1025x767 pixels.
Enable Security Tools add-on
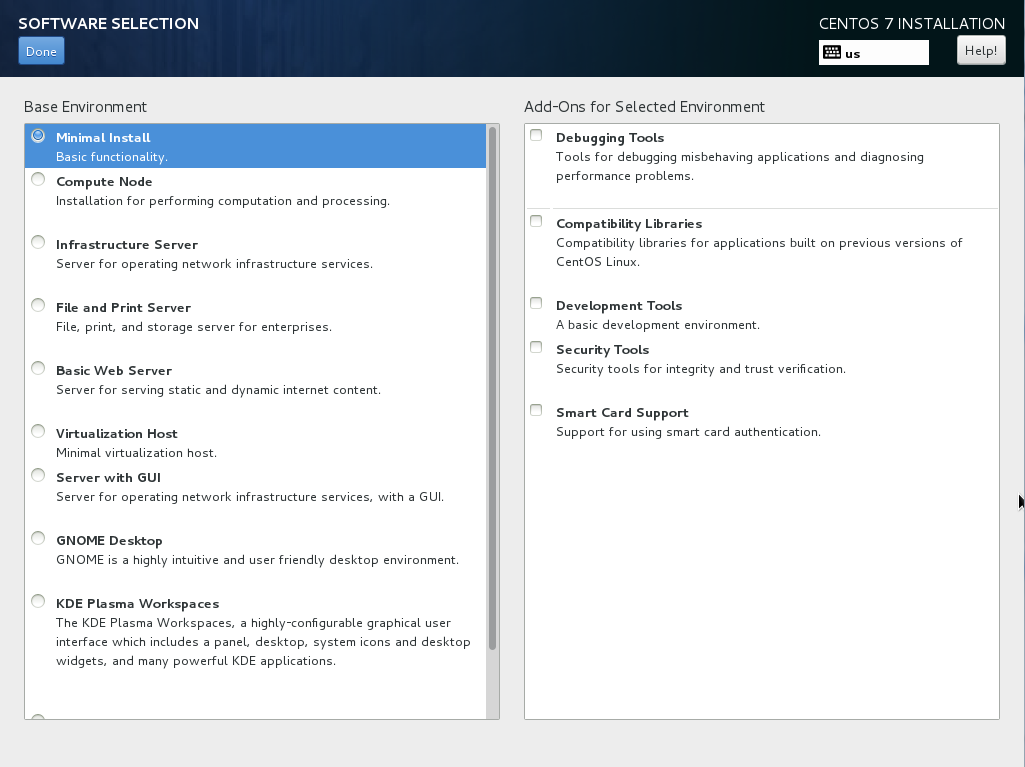(537, 348)
